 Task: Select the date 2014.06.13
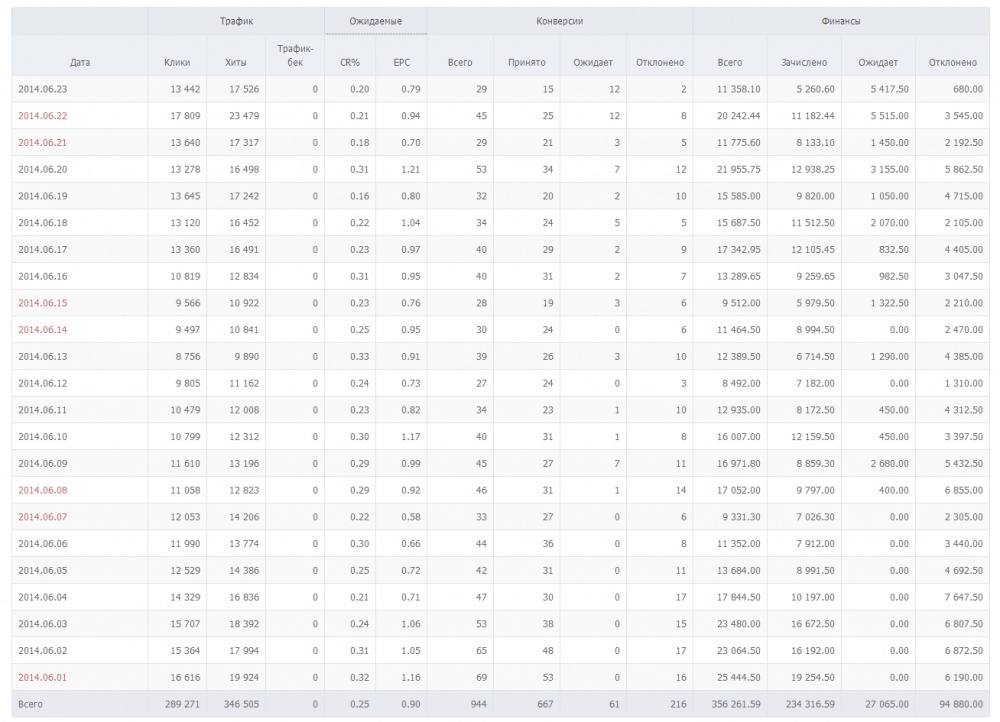(x=43, y=357)
